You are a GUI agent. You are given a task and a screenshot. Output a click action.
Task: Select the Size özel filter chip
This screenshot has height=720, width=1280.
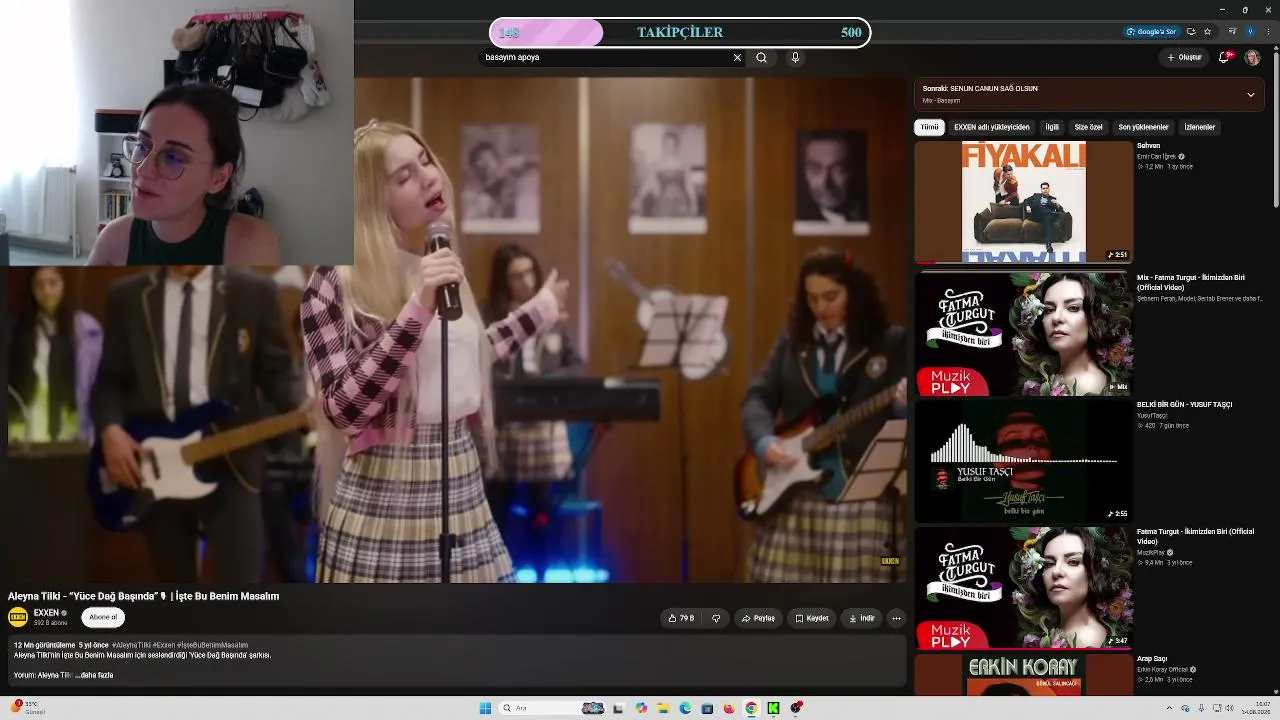click(x=1088, y=127)
